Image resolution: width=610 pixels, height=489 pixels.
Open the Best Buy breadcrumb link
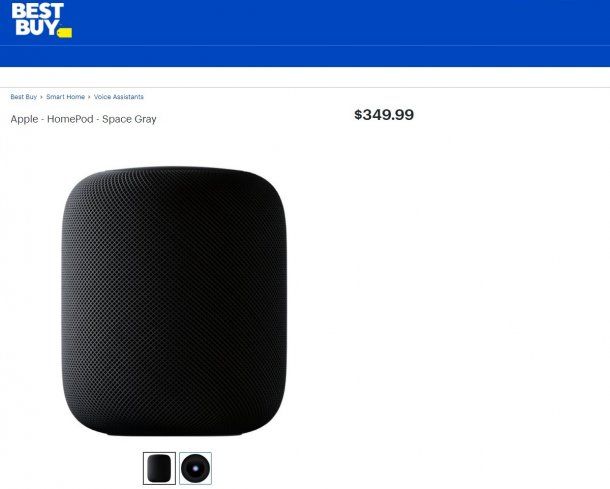[23, 97]
